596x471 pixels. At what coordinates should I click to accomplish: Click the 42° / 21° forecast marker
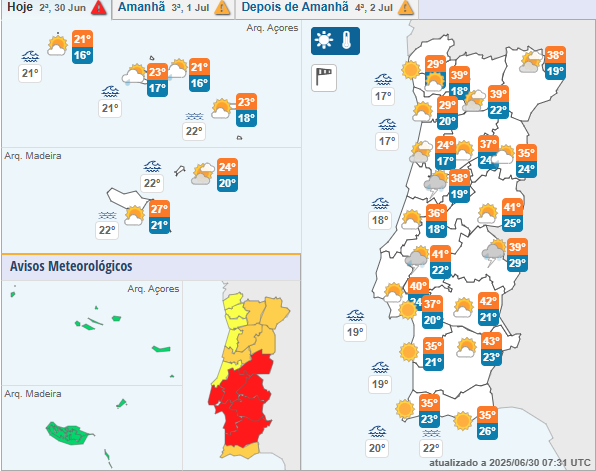[488, 309]
